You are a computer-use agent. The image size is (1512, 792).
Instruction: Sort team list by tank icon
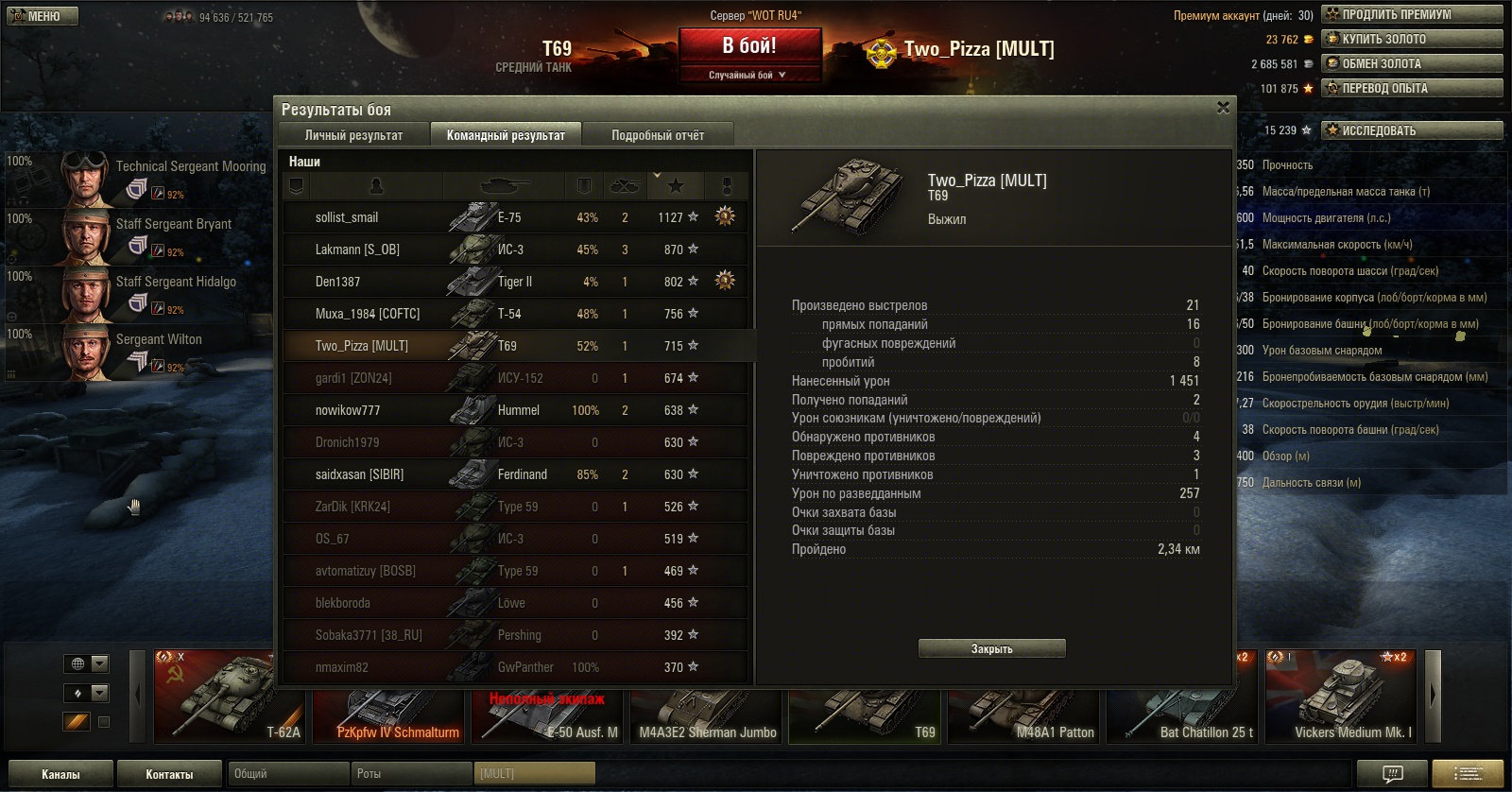pyautogui.click(x=504, y=186)
